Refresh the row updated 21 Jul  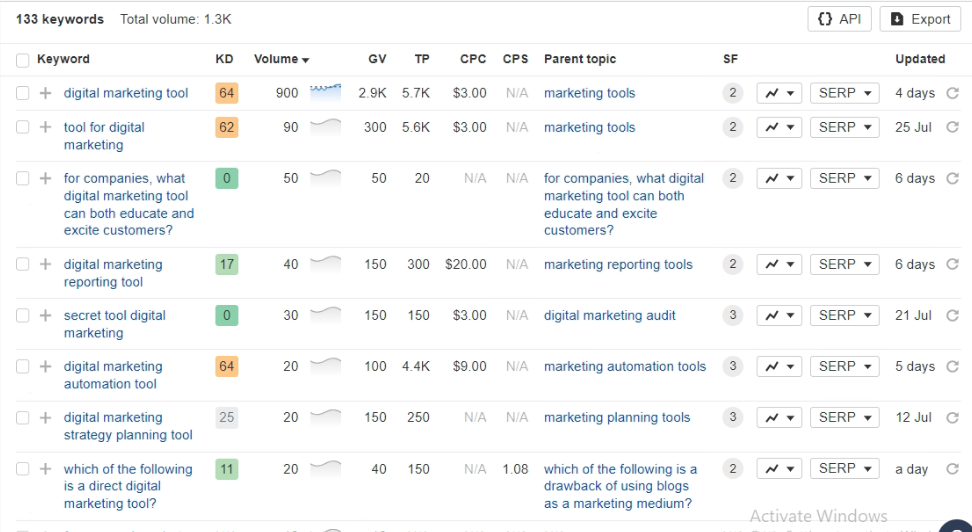tap(952, 316)
